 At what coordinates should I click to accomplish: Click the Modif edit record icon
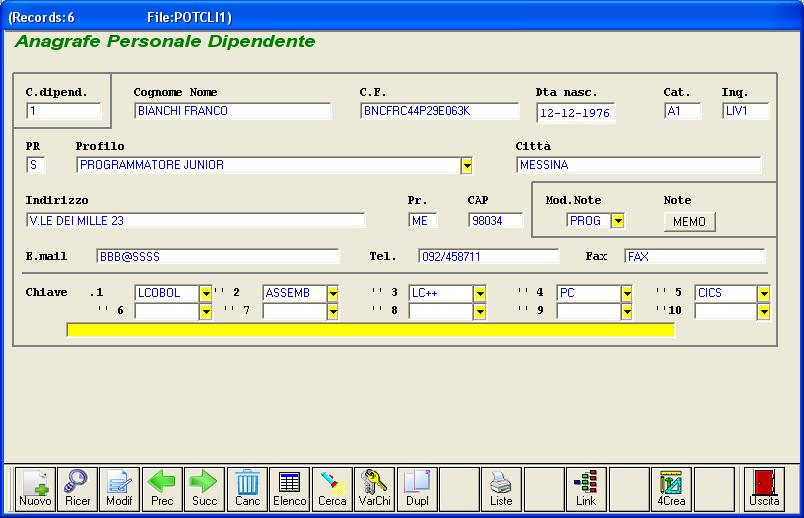[119, 489]
